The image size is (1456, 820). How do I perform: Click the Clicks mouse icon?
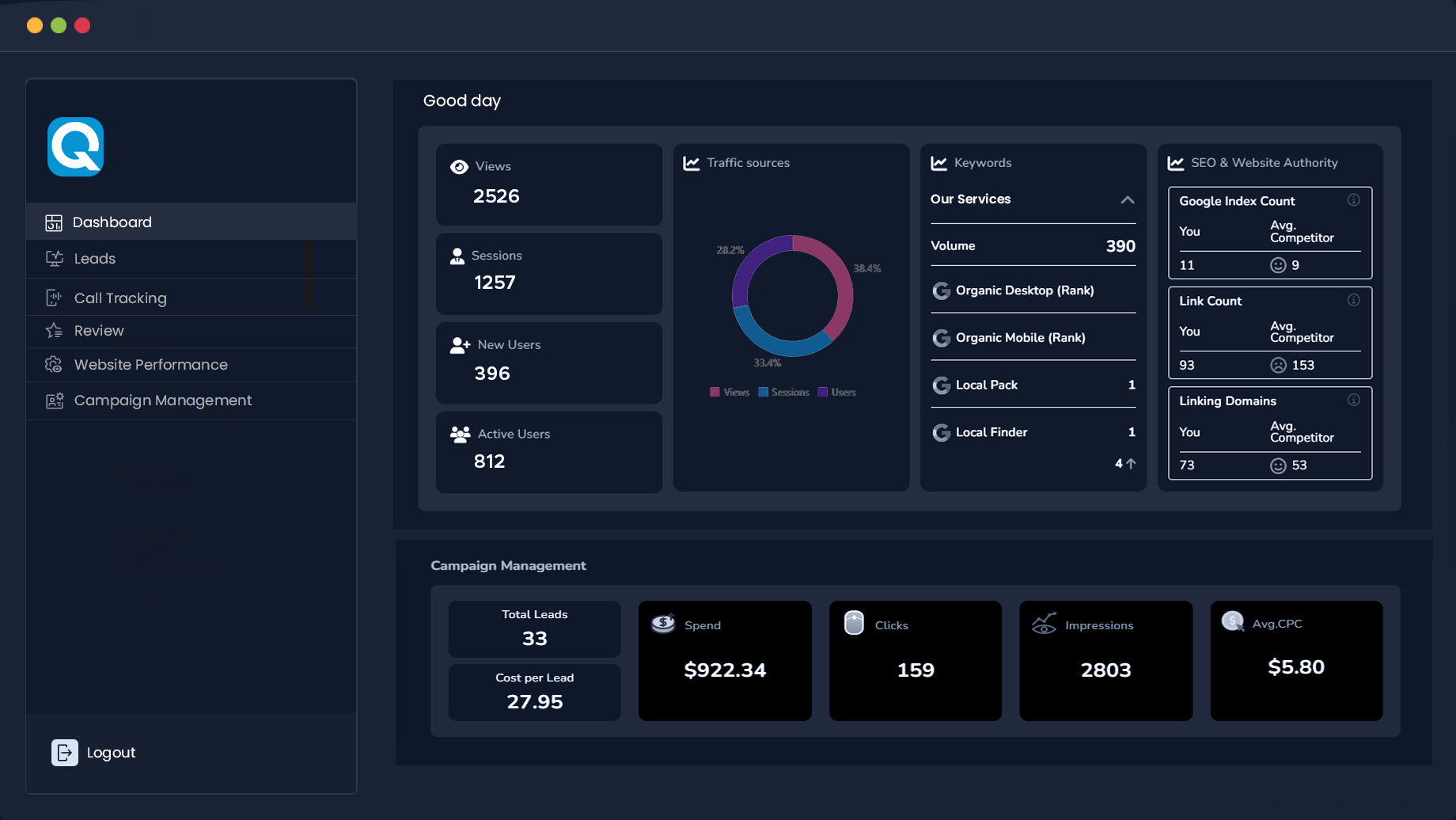tap(854, 623)
